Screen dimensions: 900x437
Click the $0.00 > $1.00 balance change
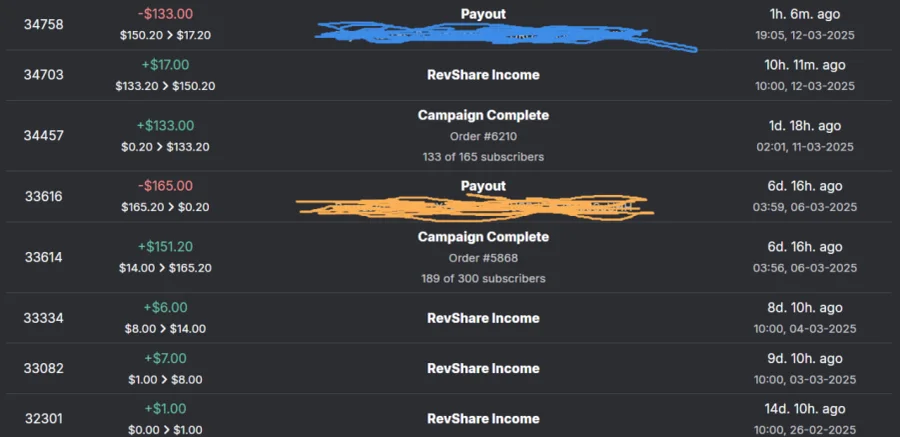point(165,429)
